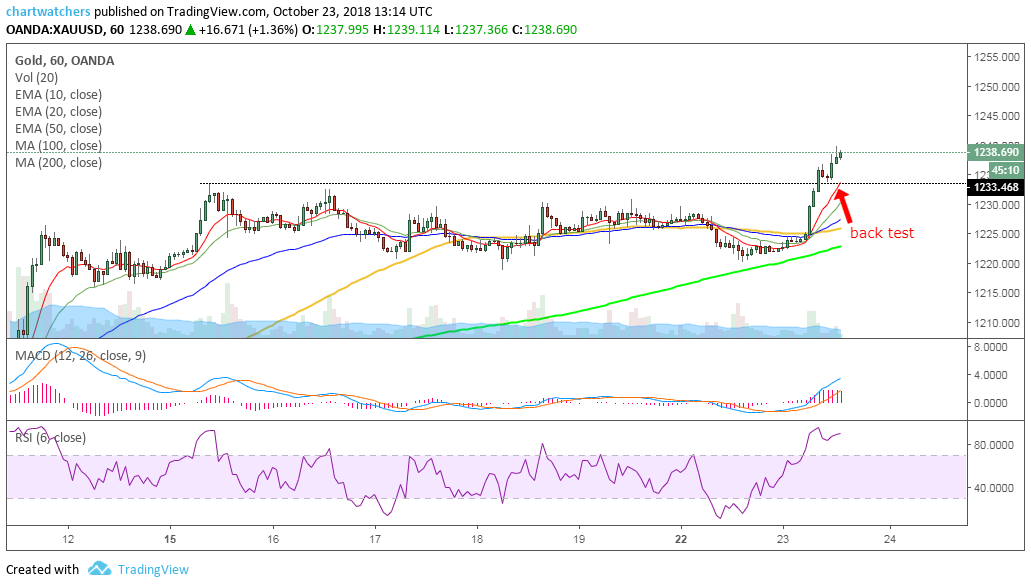Click the 1255.000 price axis label
Image resolution: width=1031 pixels, height=587 pixels.
[x=997, y=57]
